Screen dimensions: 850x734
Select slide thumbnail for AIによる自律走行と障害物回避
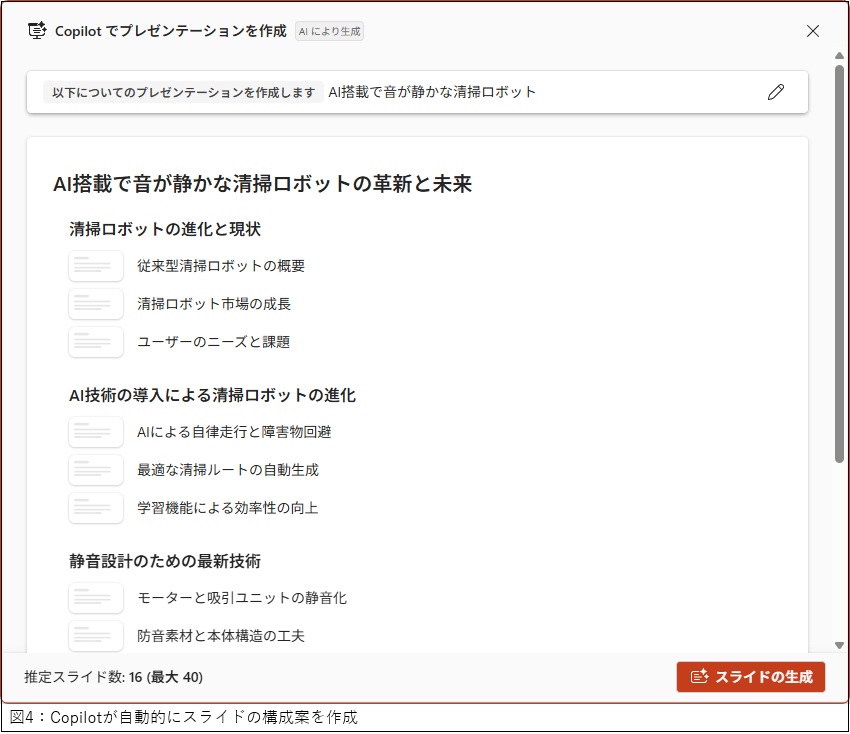96,432
